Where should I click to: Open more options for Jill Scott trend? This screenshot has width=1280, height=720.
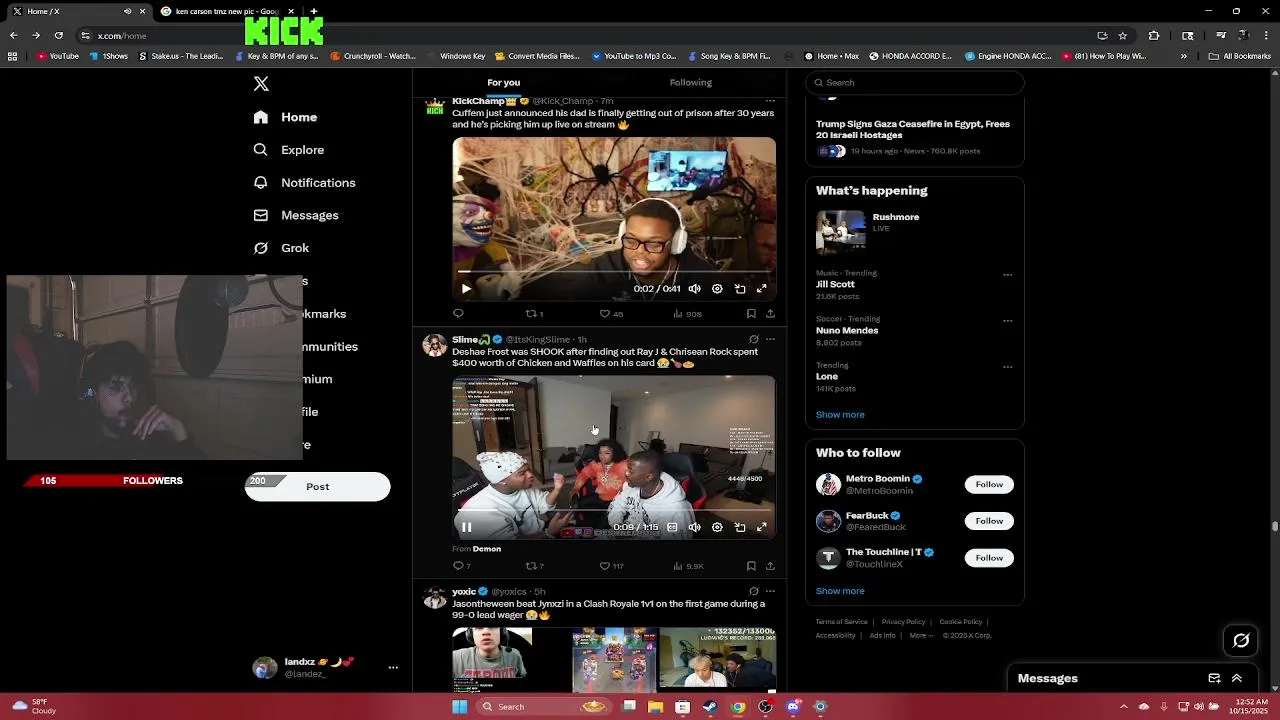pos(1007,274)
